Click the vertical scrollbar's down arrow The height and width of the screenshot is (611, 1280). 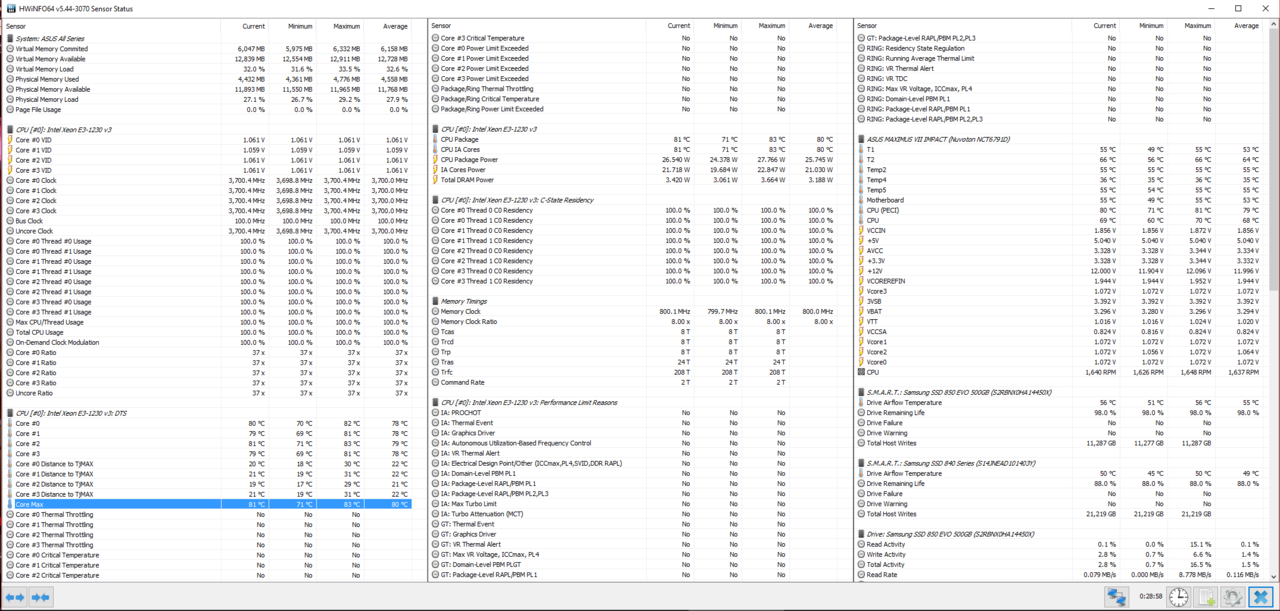pos(1273,576)
